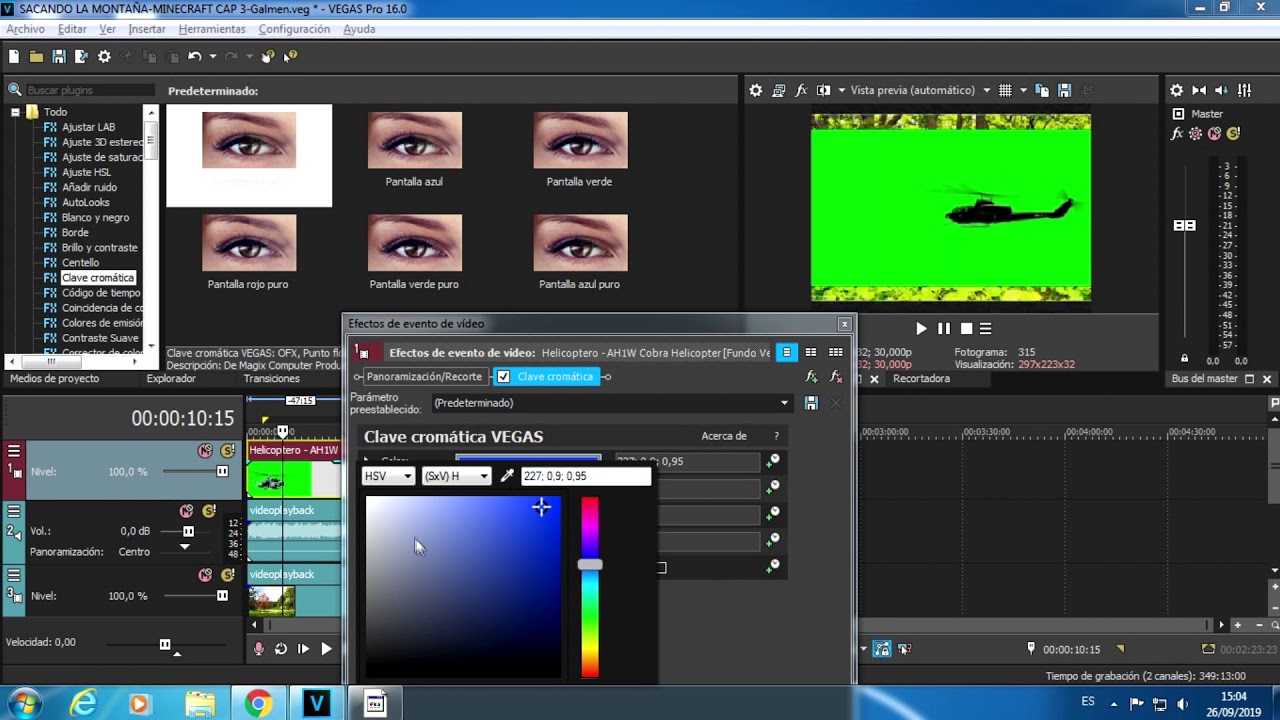Switch to the Transiciones tab
Image resolution: width=1280 pixels, height=720 pixels.
coord(272,379)
